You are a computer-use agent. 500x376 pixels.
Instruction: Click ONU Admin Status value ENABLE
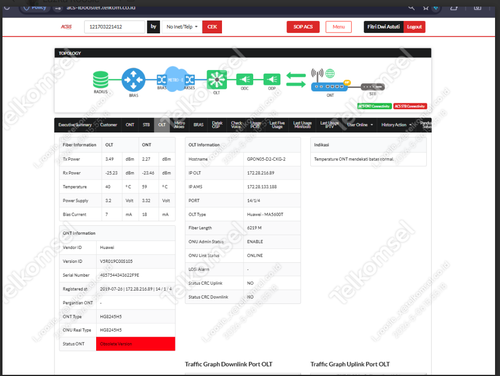tap(255, 242)
